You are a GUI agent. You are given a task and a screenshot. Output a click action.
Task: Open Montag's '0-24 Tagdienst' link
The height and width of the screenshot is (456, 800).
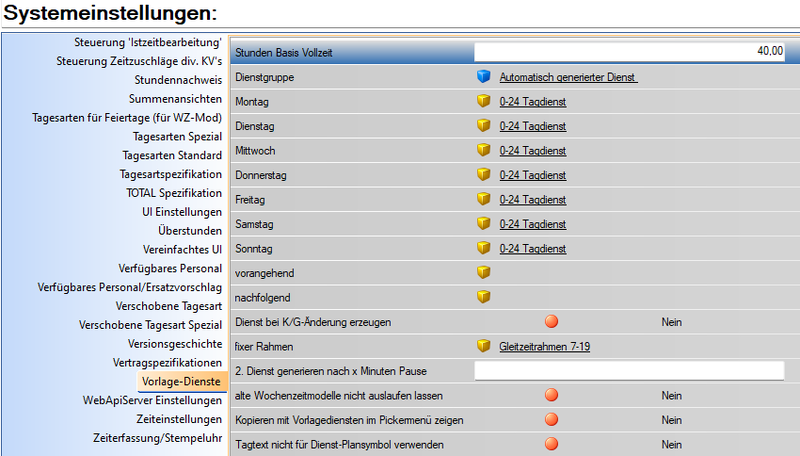tap(533, 102)
